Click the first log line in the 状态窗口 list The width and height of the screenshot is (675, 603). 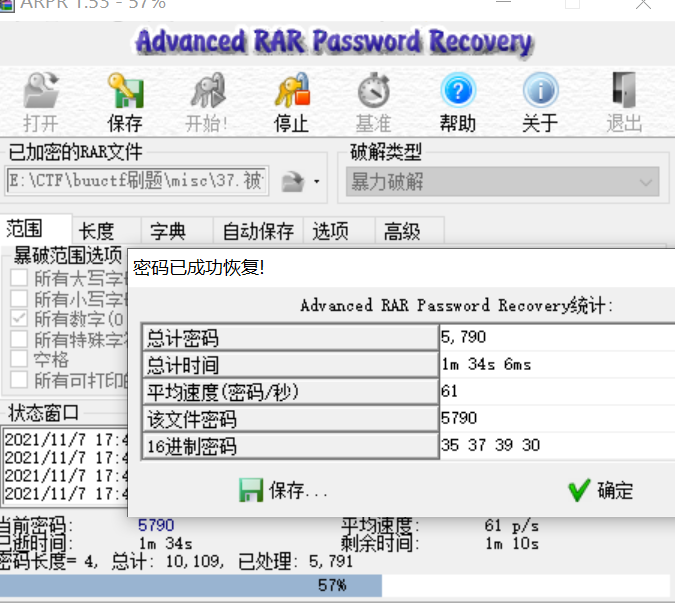(x=66, y=439)
